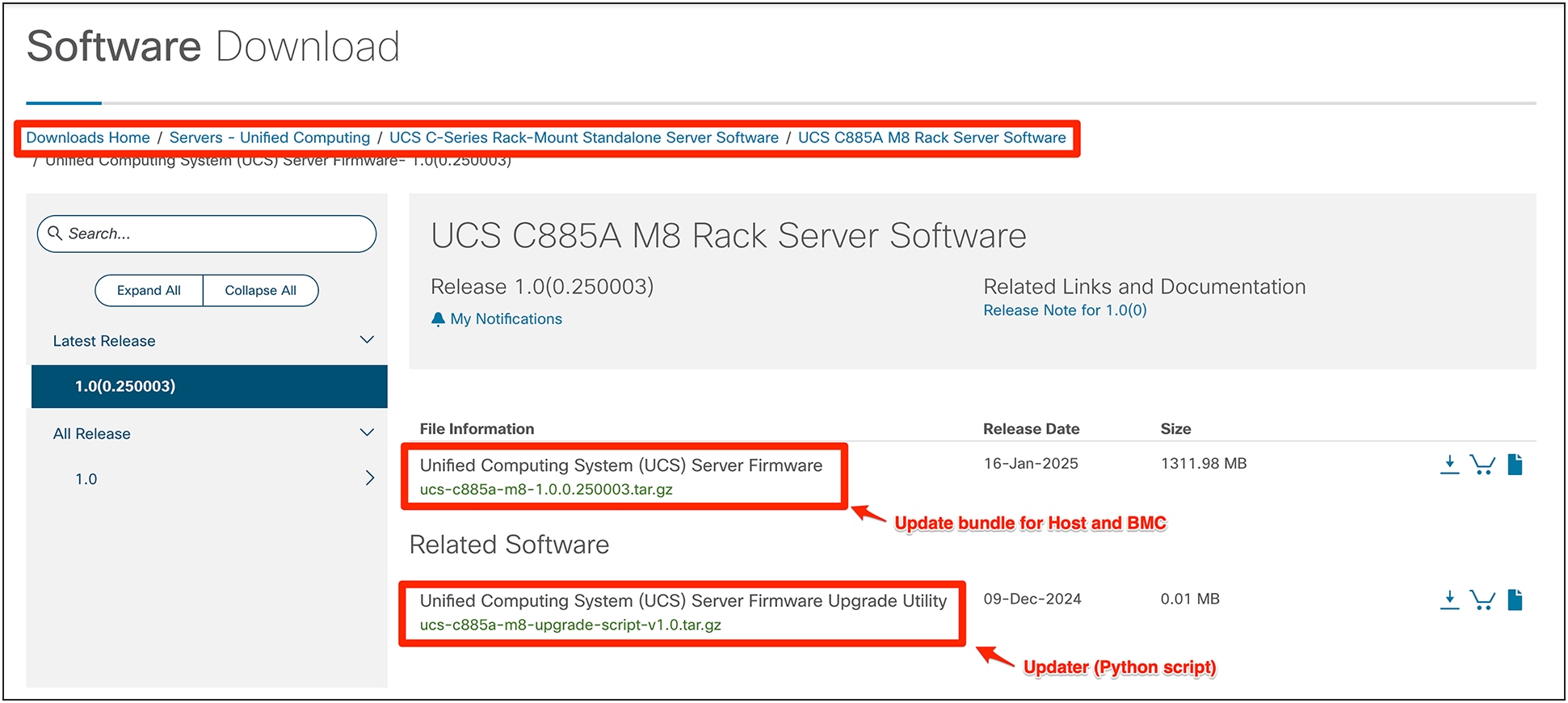Click the 0.01 MB size value

click(1190, 600)
